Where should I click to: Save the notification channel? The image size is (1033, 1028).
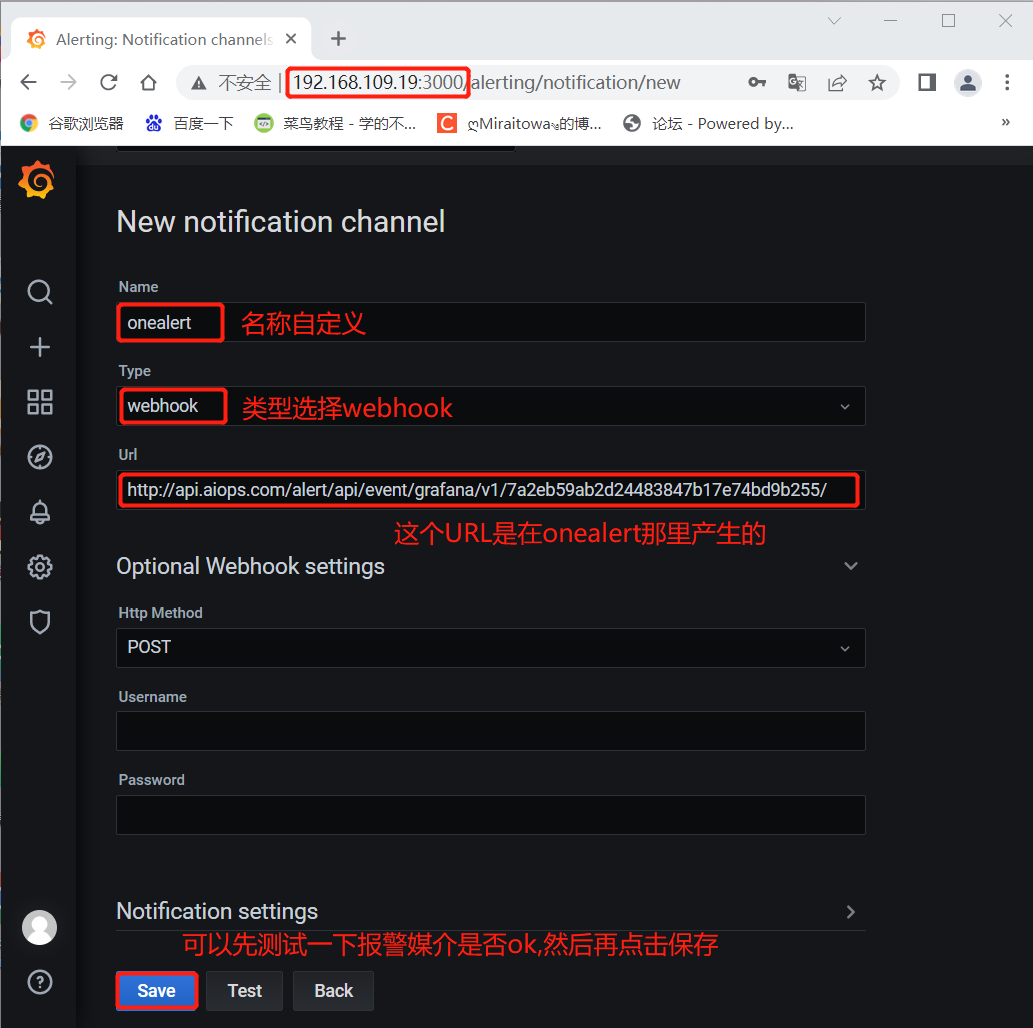click(x=157, y=990)
